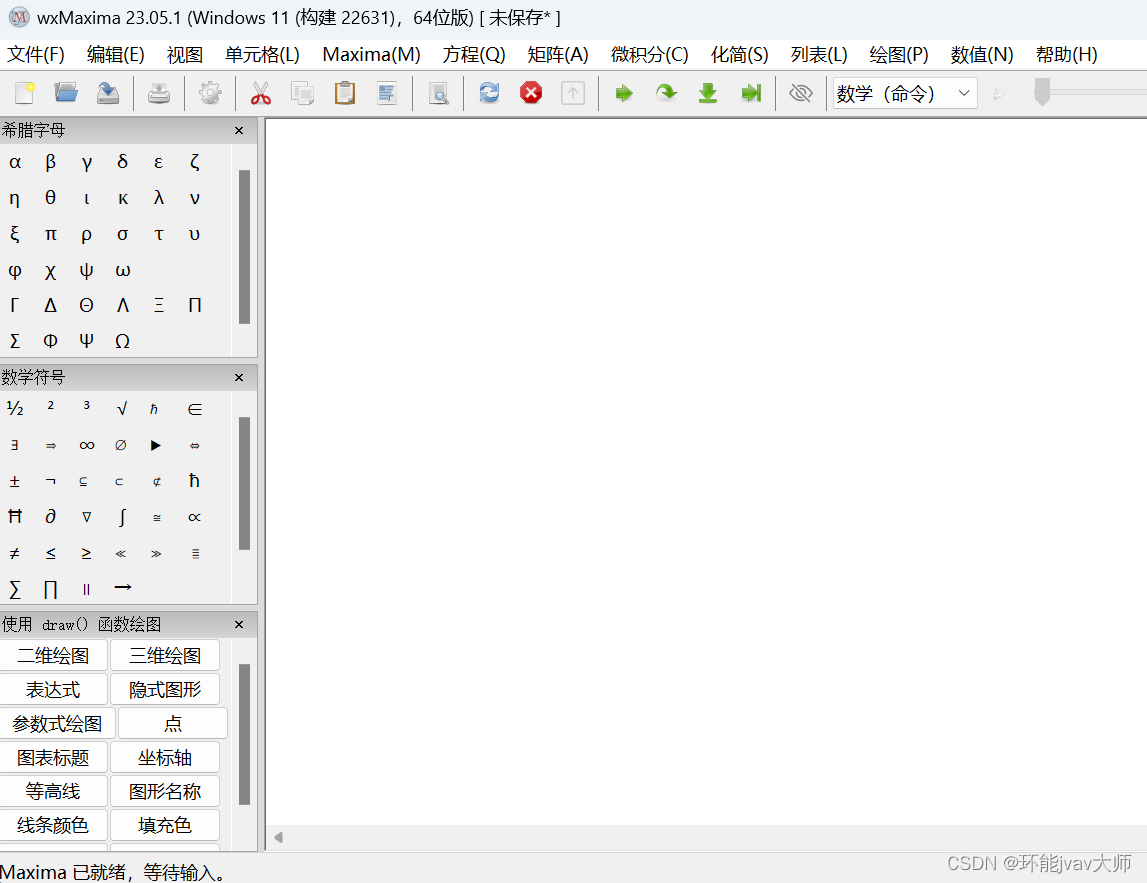Print the document using printer icon
This screenshot has width=1147, height=883.
pos(159,93)
